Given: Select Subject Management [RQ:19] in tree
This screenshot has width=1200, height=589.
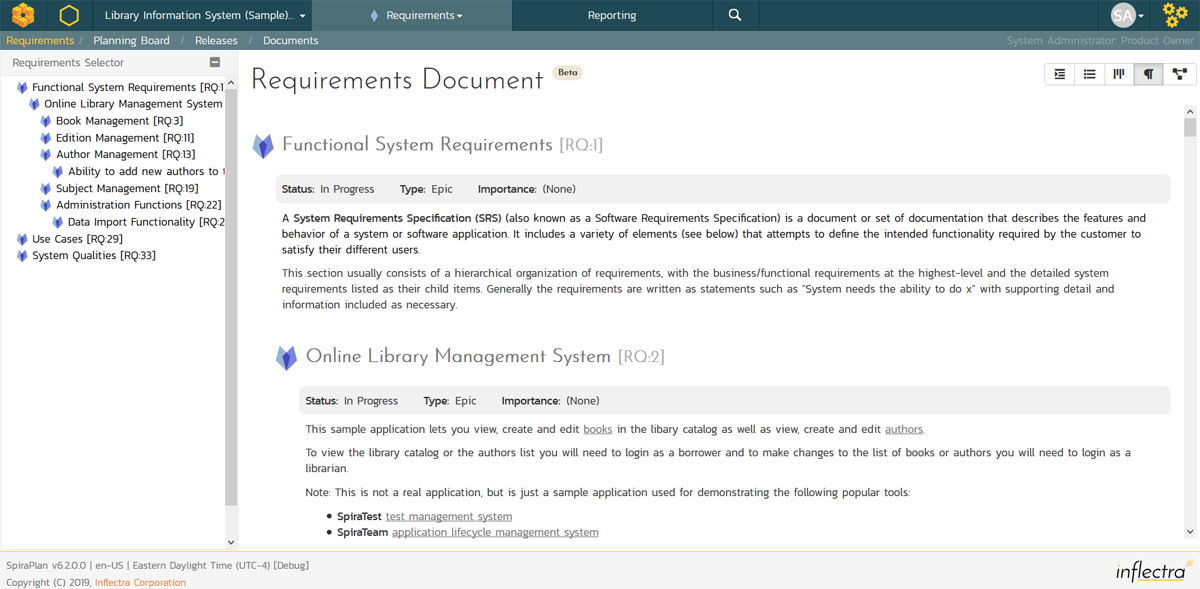Looking at the screenshot, I should pos(127,189).
